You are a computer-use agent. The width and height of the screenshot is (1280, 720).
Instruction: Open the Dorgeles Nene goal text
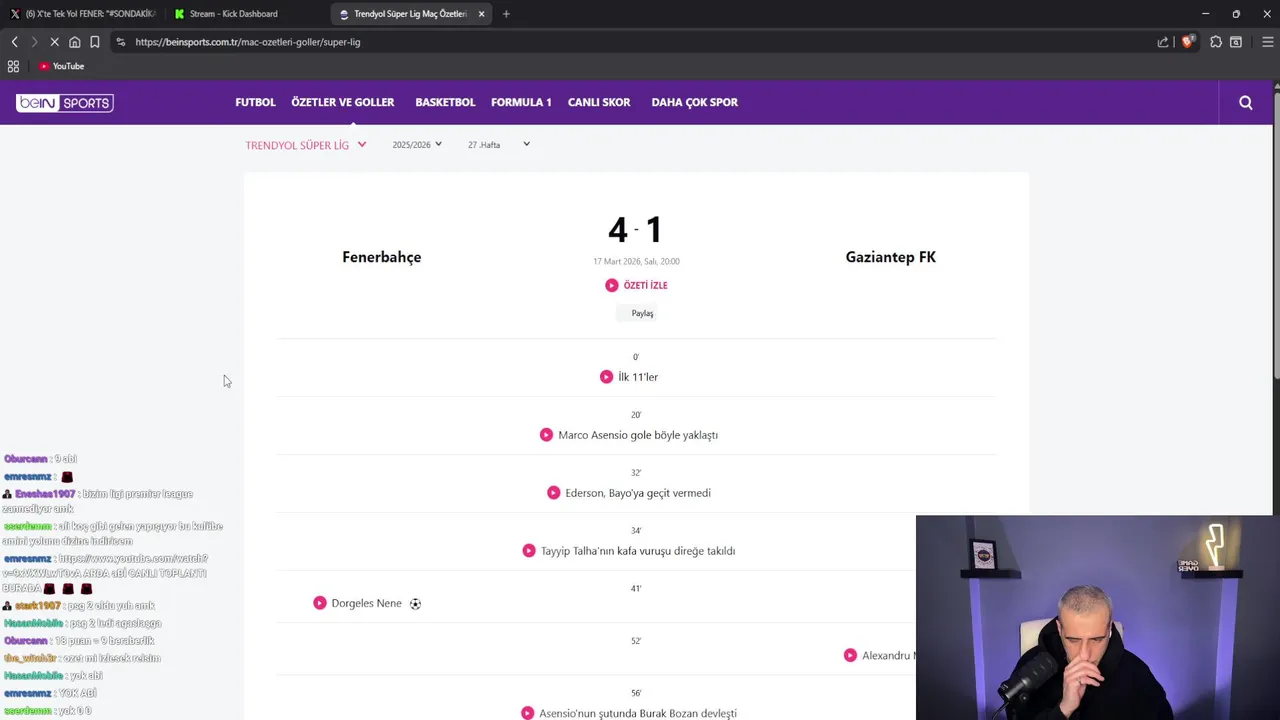[x=366, y=603]
